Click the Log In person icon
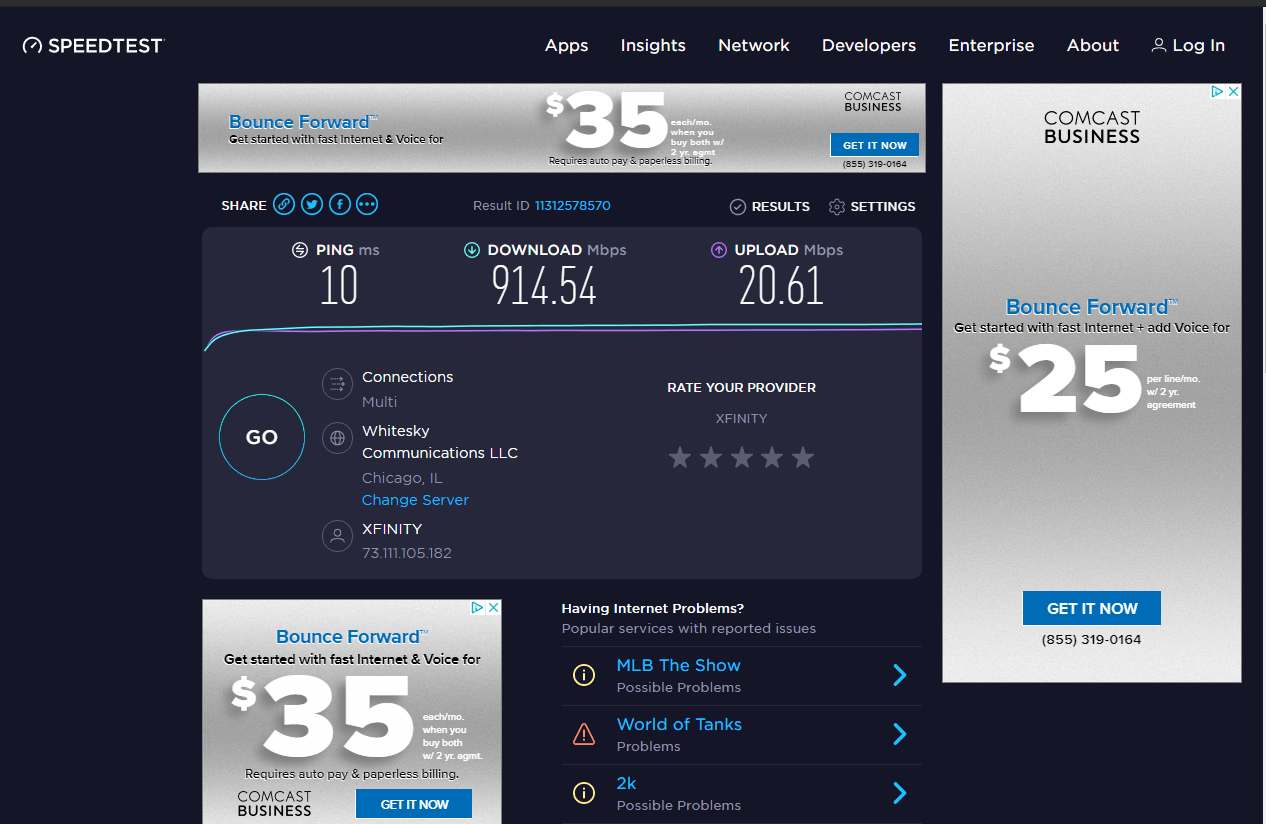The width and height of the screenshot is (1266, 824). (1159, 45)
